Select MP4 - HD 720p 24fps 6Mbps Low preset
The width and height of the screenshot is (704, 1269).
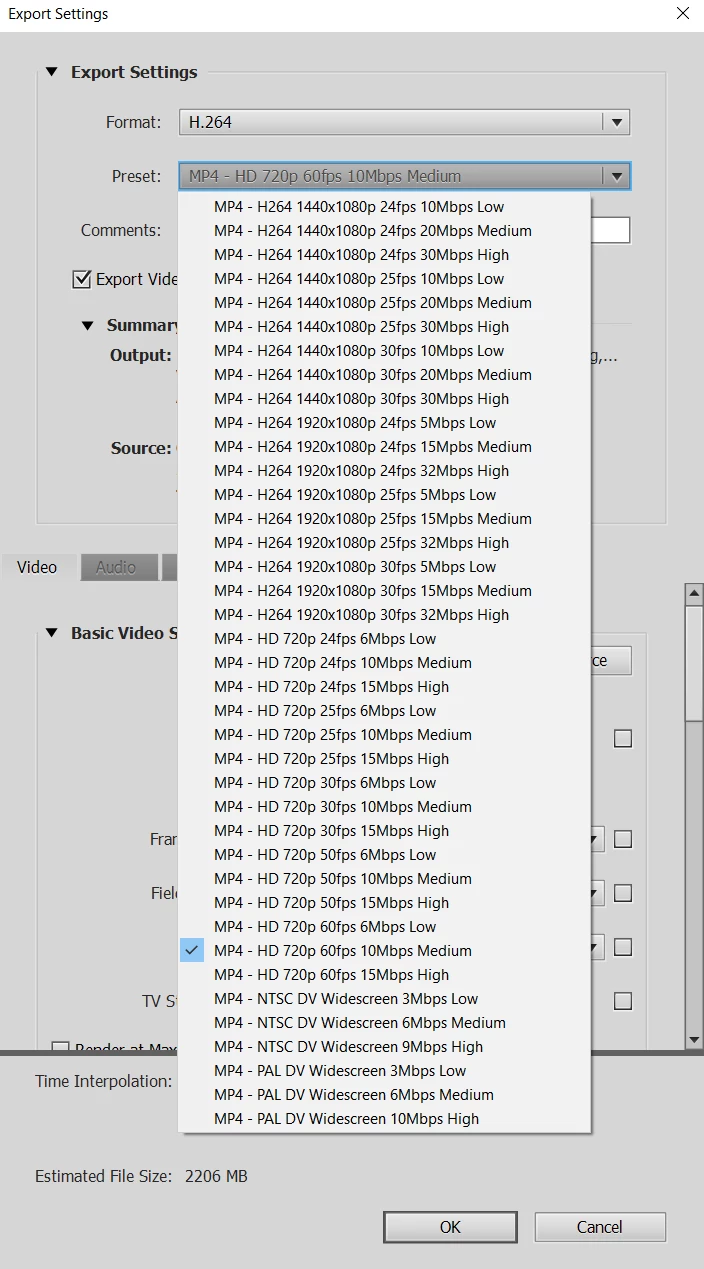point(325,639)
